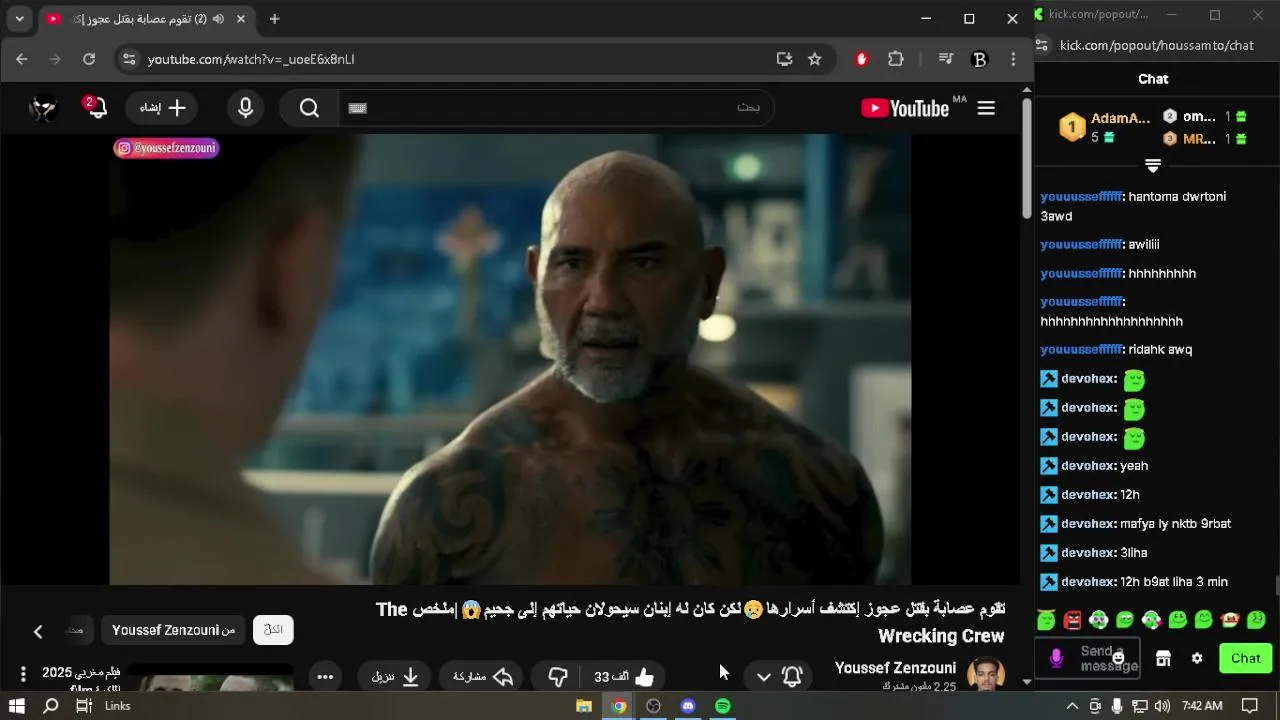Go to YouTube home via logo
The image size is (1280, 720).
905,108
